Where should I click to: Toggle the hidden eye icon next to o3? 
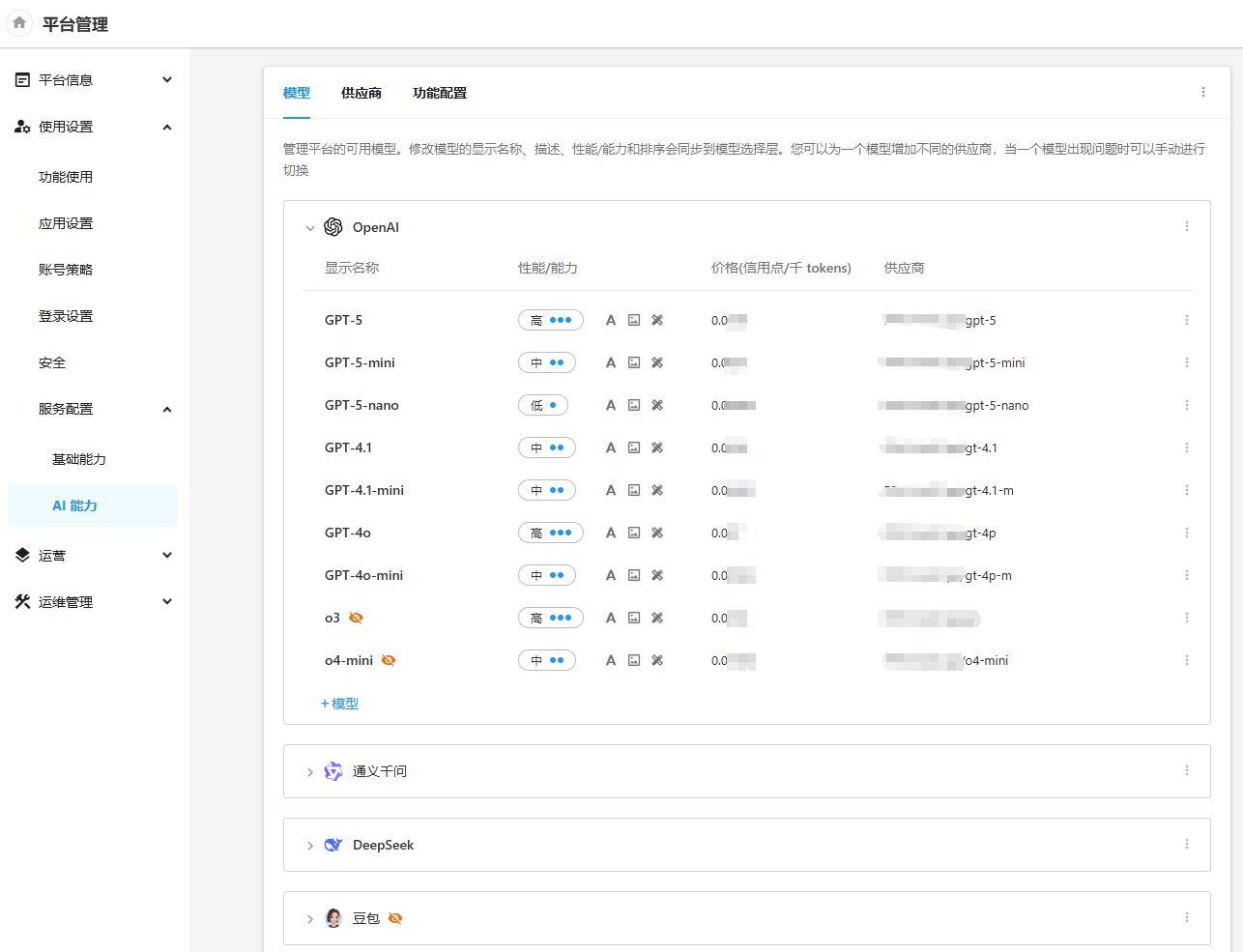[356, 618]
